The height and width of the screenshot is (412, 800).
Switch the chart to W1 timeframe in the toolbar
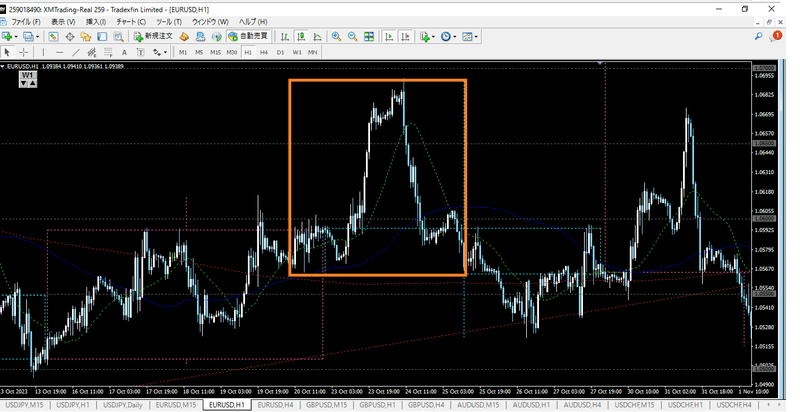click(297, 52)
